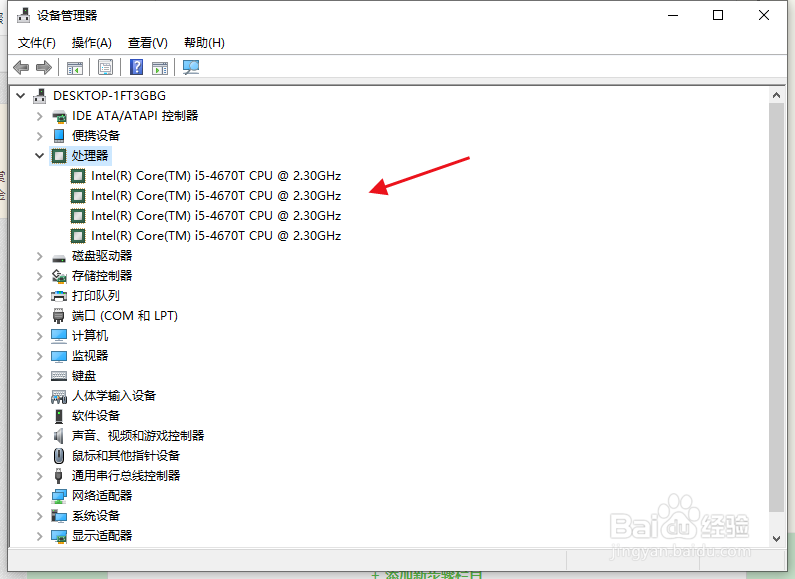Expand the 键盘 node
The image size is (795, 579).
click(x=39, y=376)
